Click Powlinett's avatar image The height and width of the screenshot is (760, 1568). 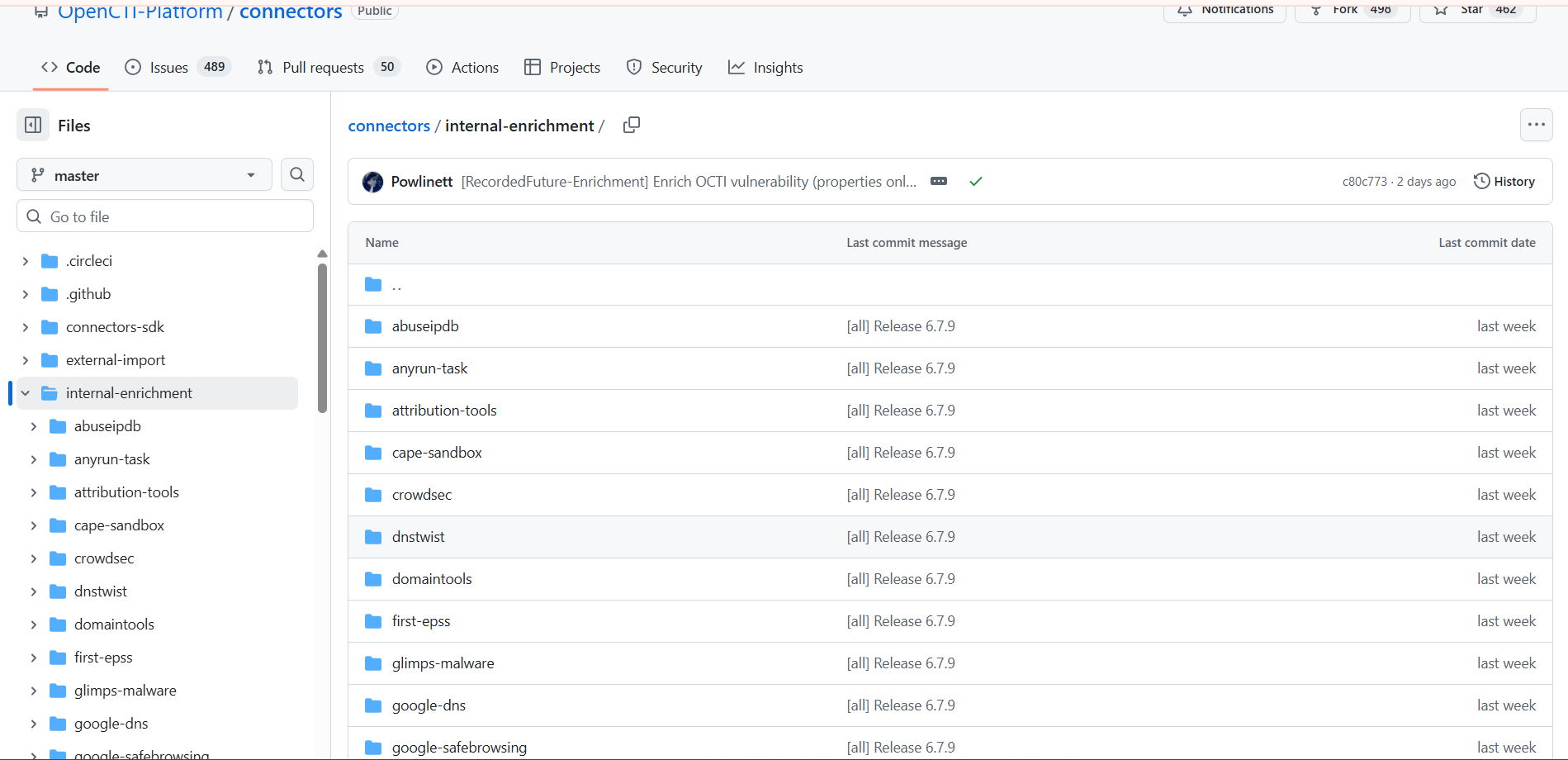coord(372,182)
